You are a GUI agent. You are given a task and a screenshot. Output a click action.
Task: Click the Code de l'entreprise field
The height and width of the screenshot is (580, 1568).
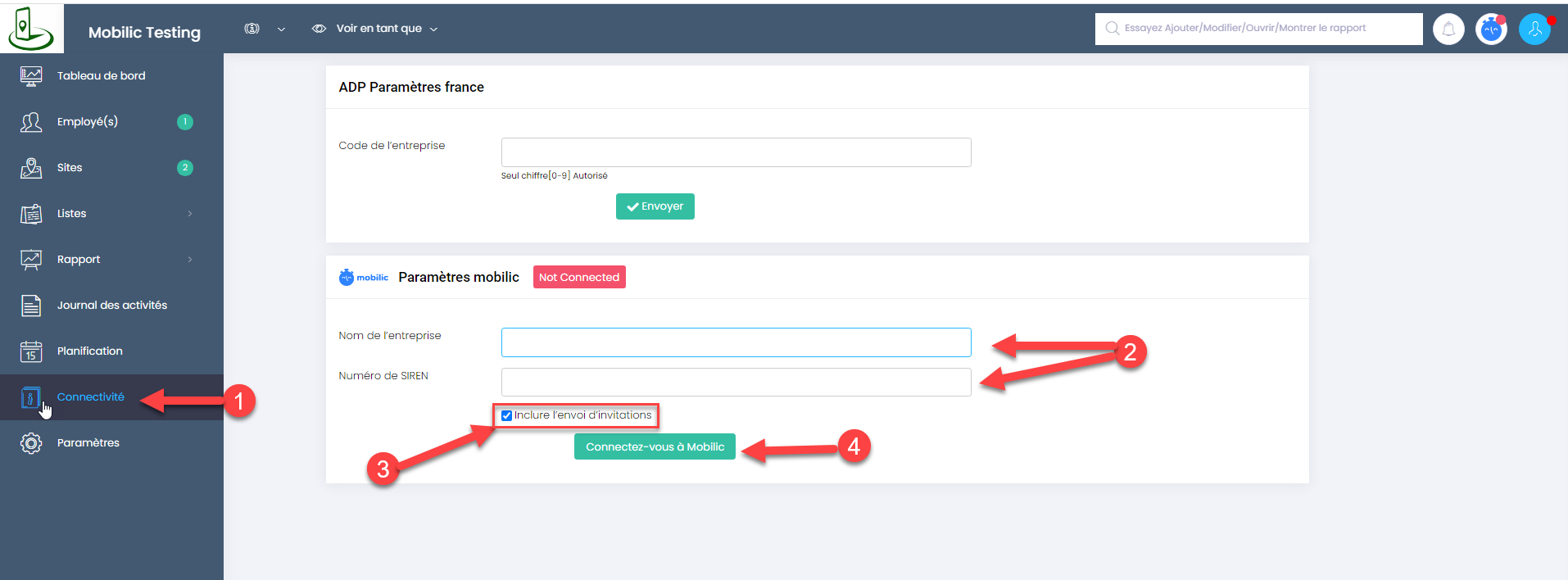tap(736, 152)
